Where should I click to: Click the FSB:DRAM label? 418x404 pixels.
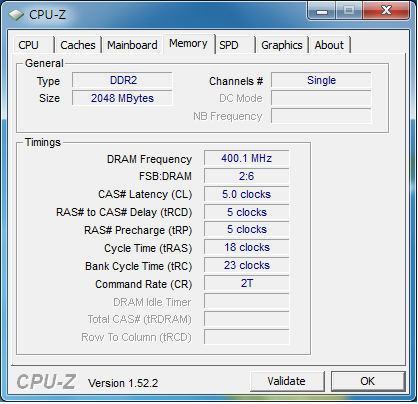point(165,176)
